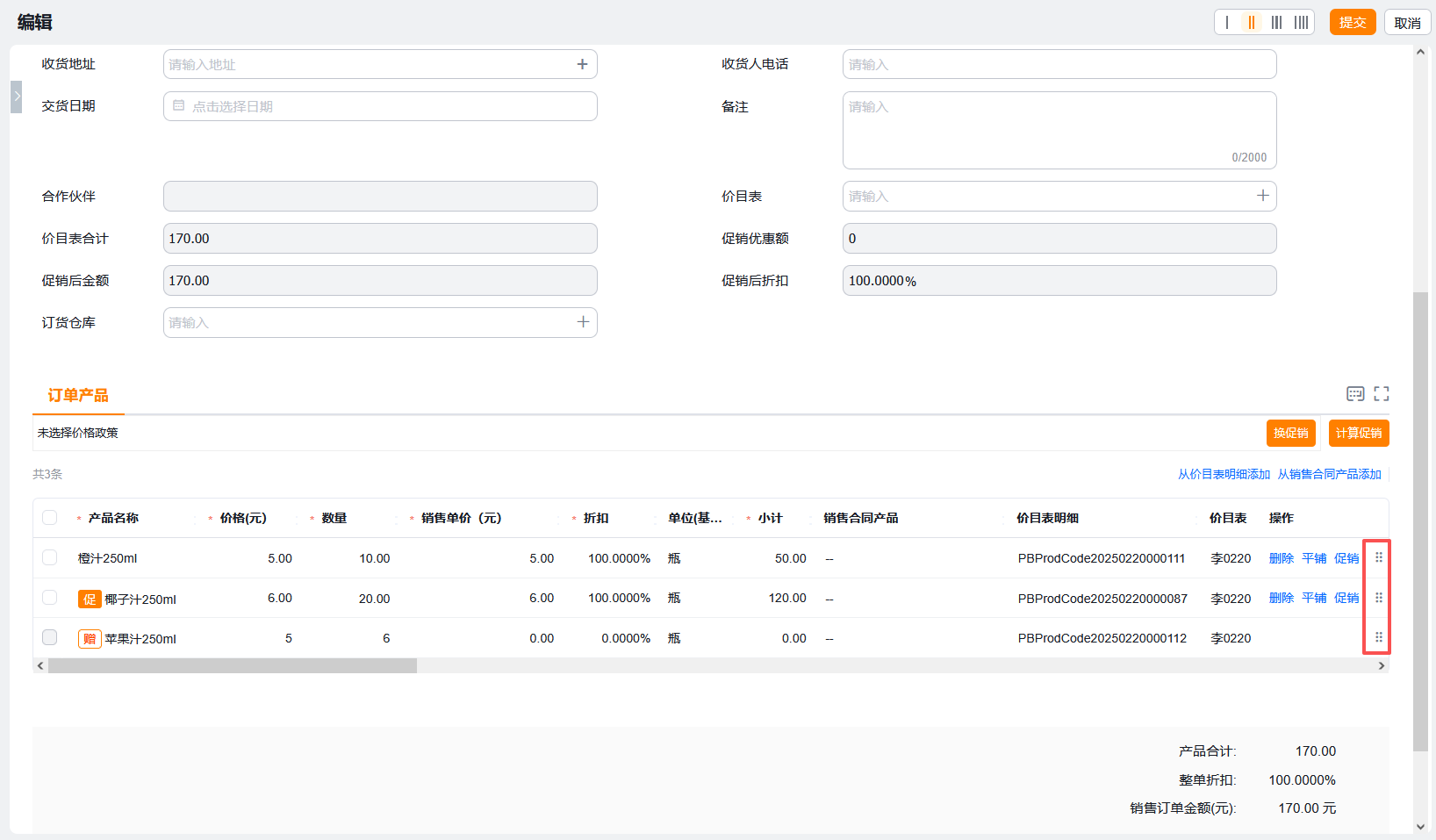Screen dimensions: 1436x840
Task: Open the 订货仓库 lookup selector
Action: (583, 322)
